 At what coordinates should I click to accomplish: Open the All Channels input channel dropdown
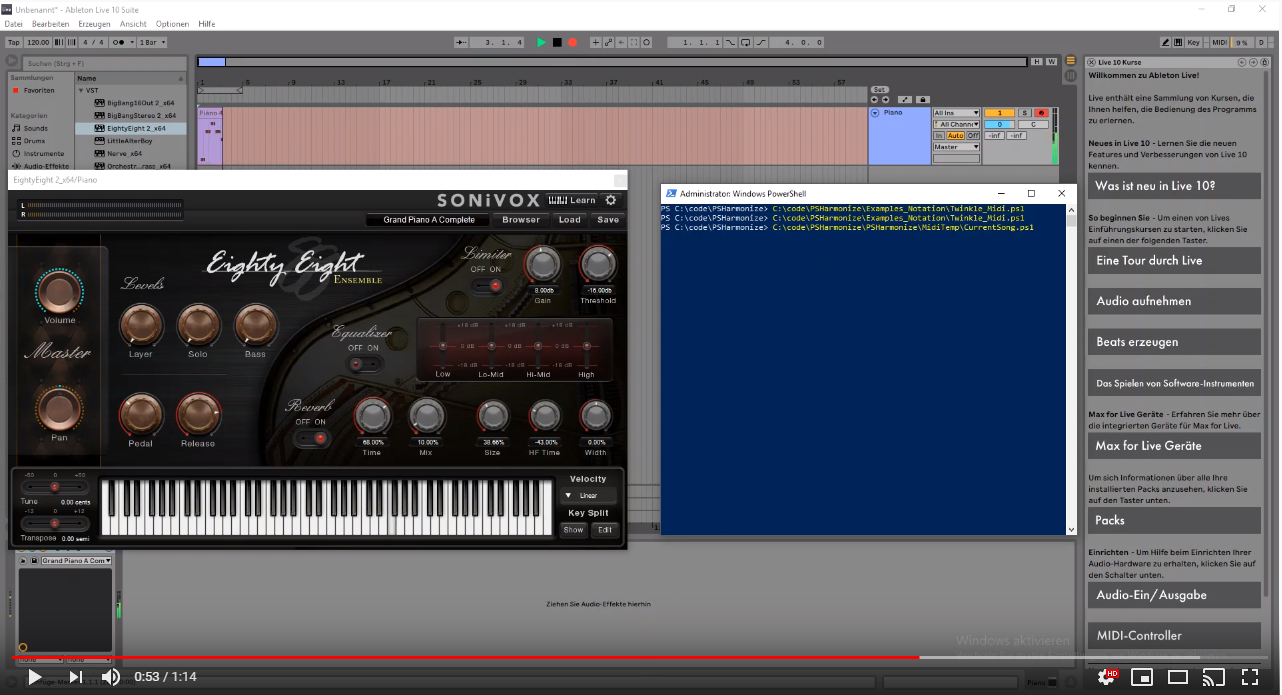(x=956, y=124)
